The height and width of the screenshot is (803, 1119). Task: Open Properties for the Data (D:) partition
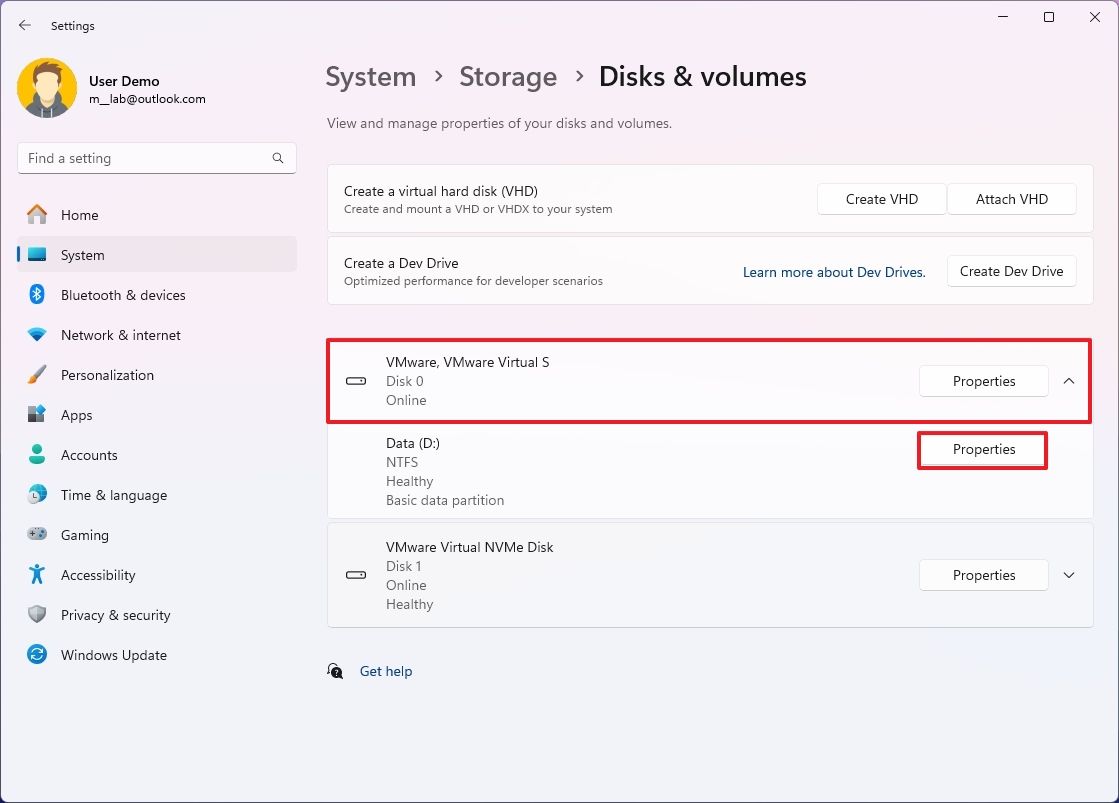point(983,450)
